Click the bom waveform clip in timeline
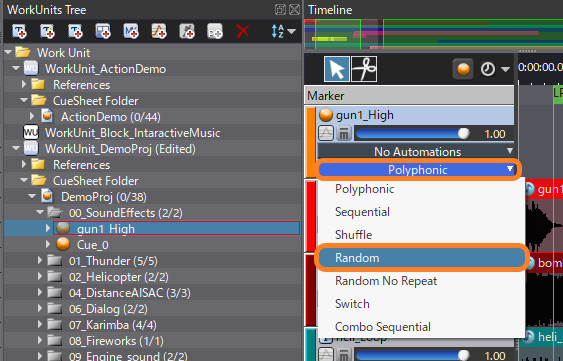563x361 pixels. point(544,290)
